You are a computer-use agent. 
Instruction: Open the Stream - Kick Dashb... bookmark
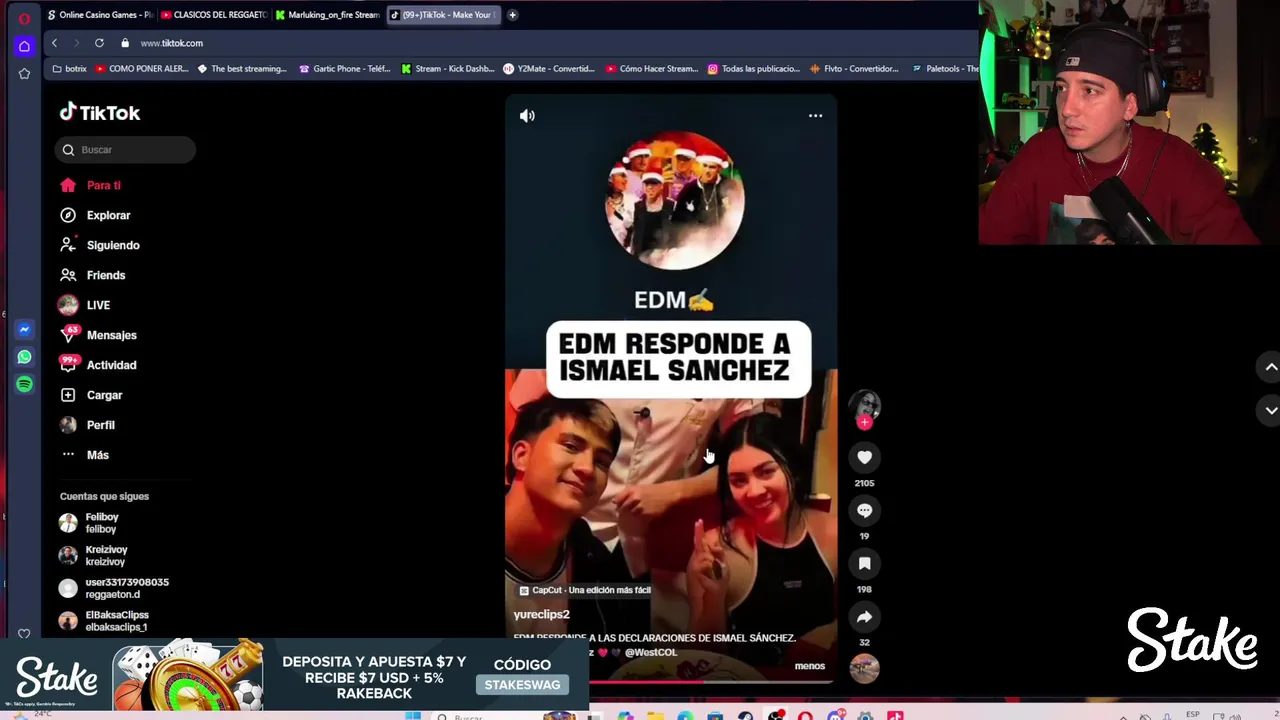(x=448, y=69)
